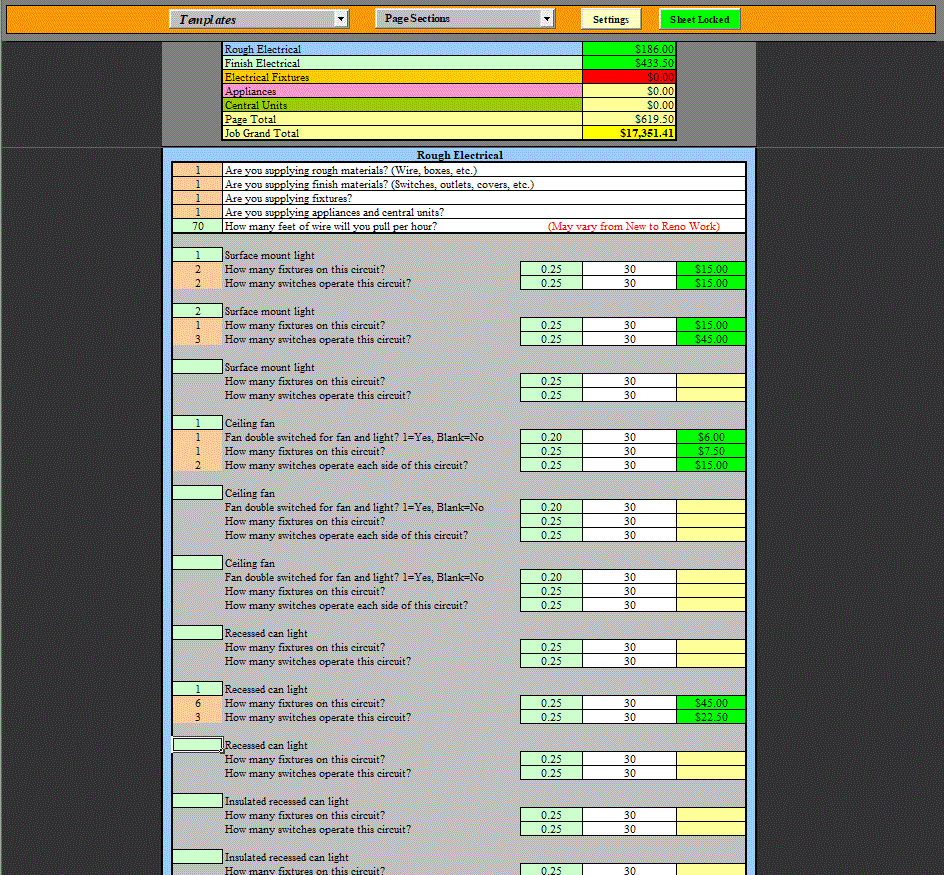Click the 0.20 rate cell for Ceiling fan
The height and width of the screenshot is (875, 944).
click(550, 436)
